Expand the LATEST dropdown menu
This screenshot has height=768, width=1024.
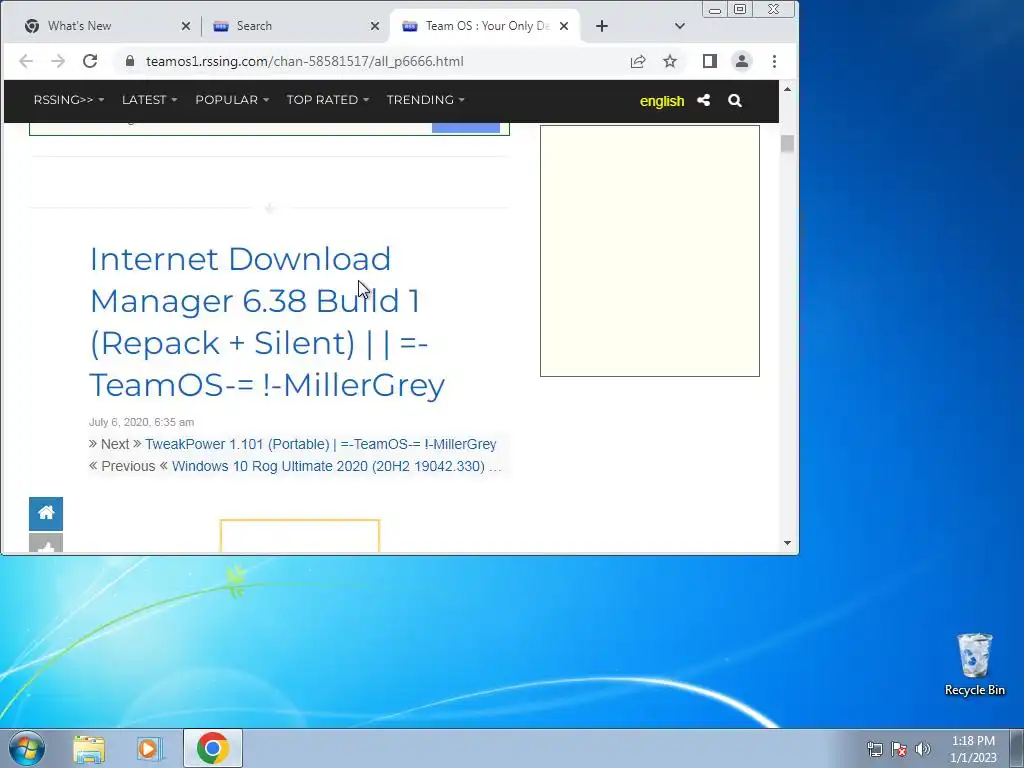click(150, 100)
